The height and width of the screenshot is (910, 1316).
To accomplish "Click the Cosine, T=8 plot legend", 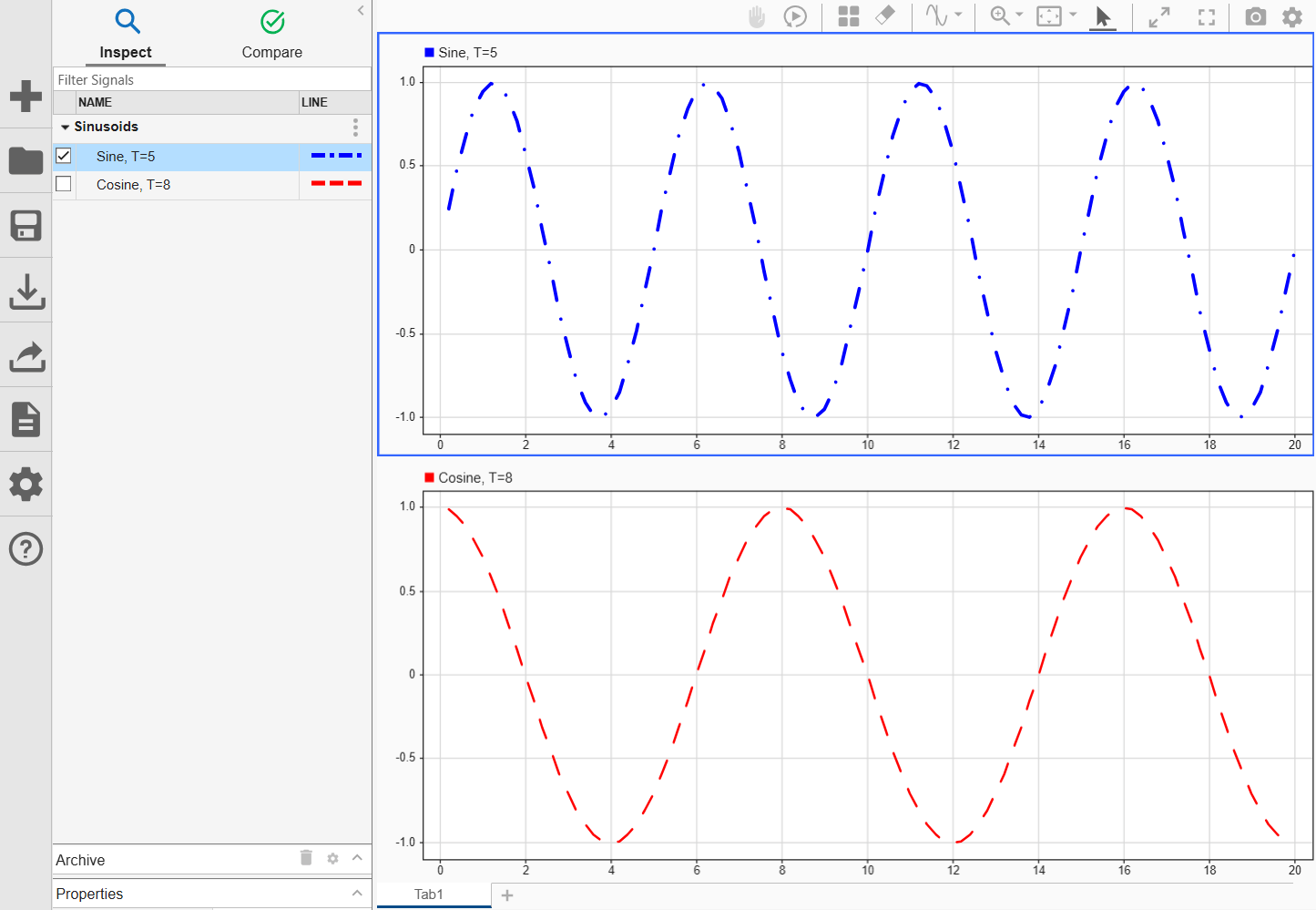I will click(x=468, y=478).
